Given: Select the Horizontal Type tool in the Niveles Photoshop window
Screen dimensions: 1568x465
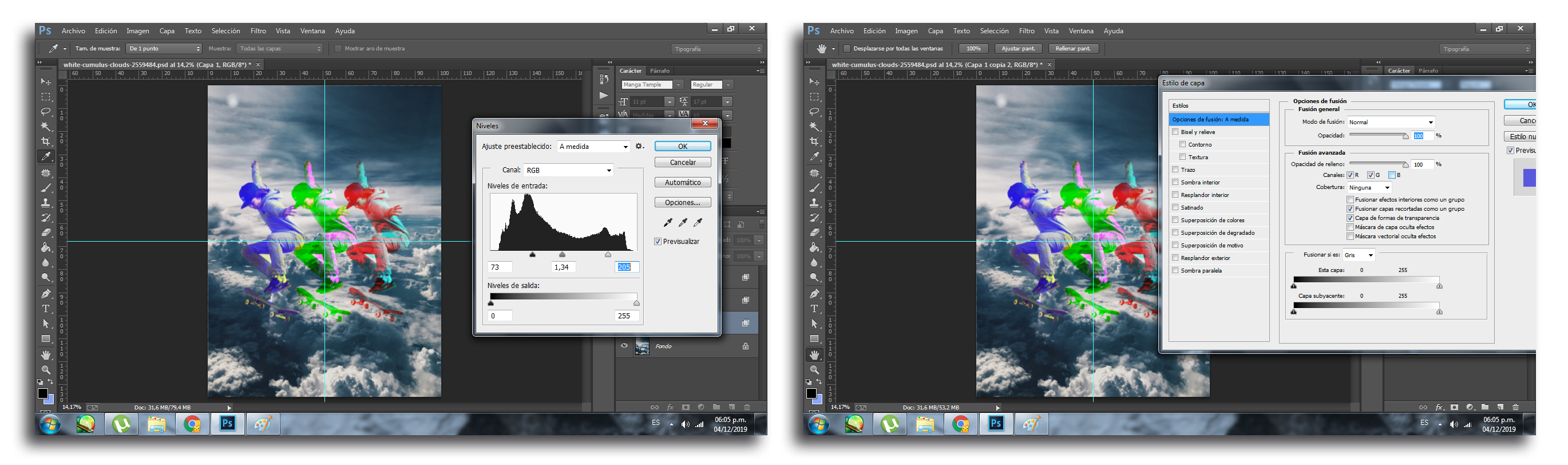Looking at the screenshot, I should 46,308.
